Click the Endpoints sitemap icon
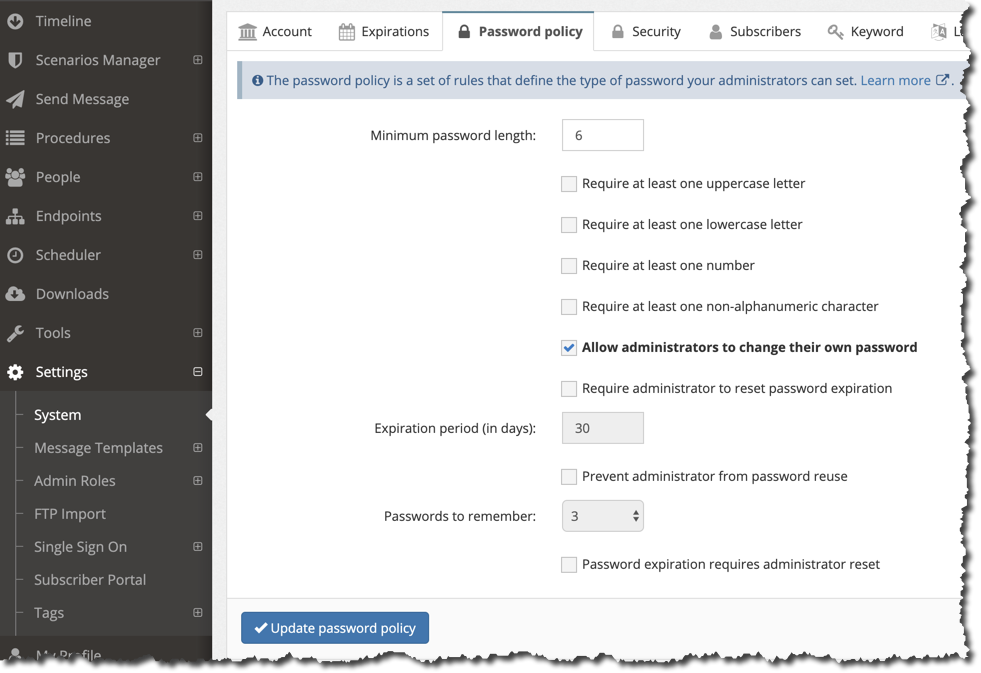 (15, 216)
